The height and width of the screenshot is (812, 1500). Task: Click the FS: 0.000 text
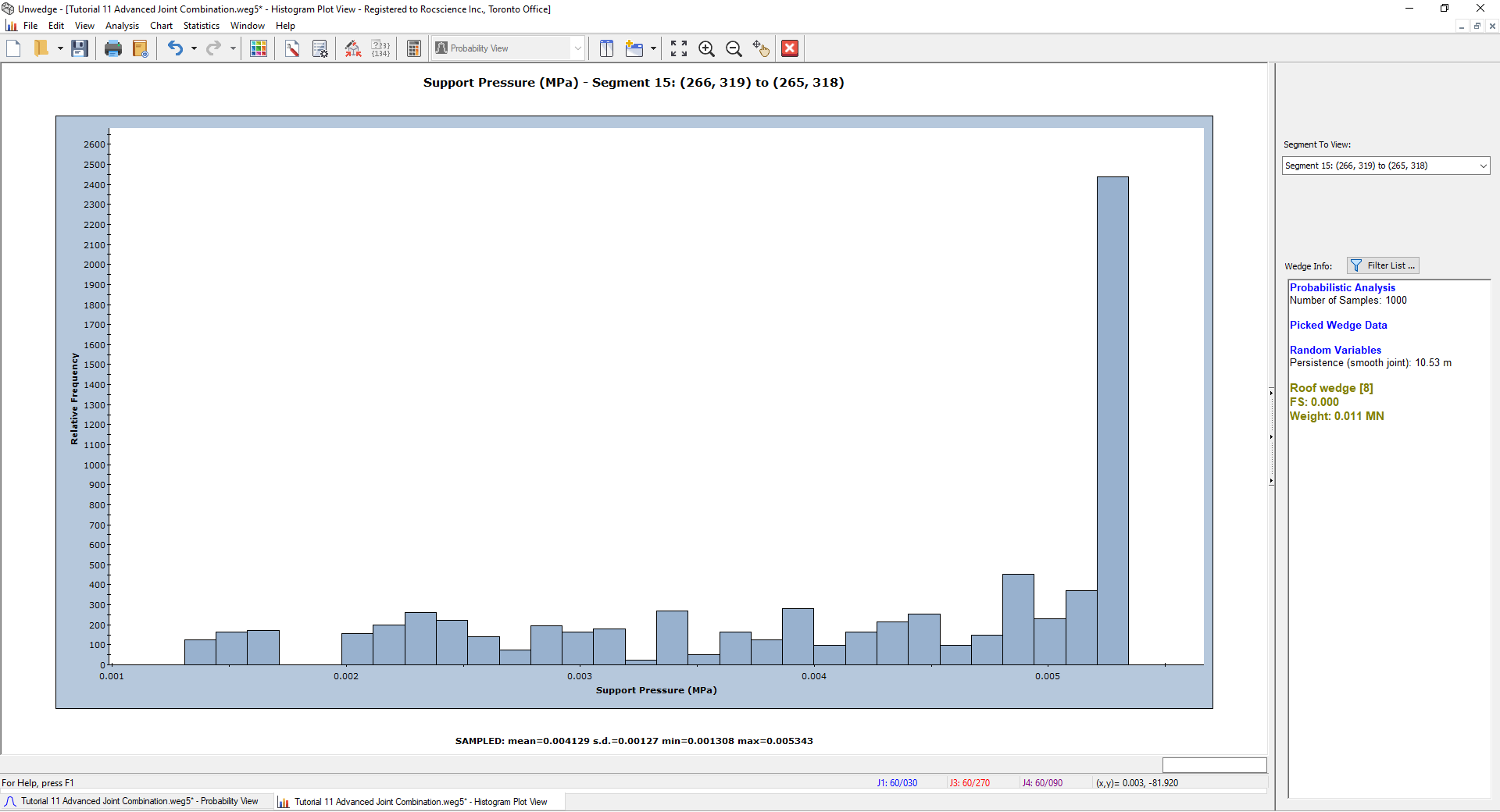[1314, 402]
